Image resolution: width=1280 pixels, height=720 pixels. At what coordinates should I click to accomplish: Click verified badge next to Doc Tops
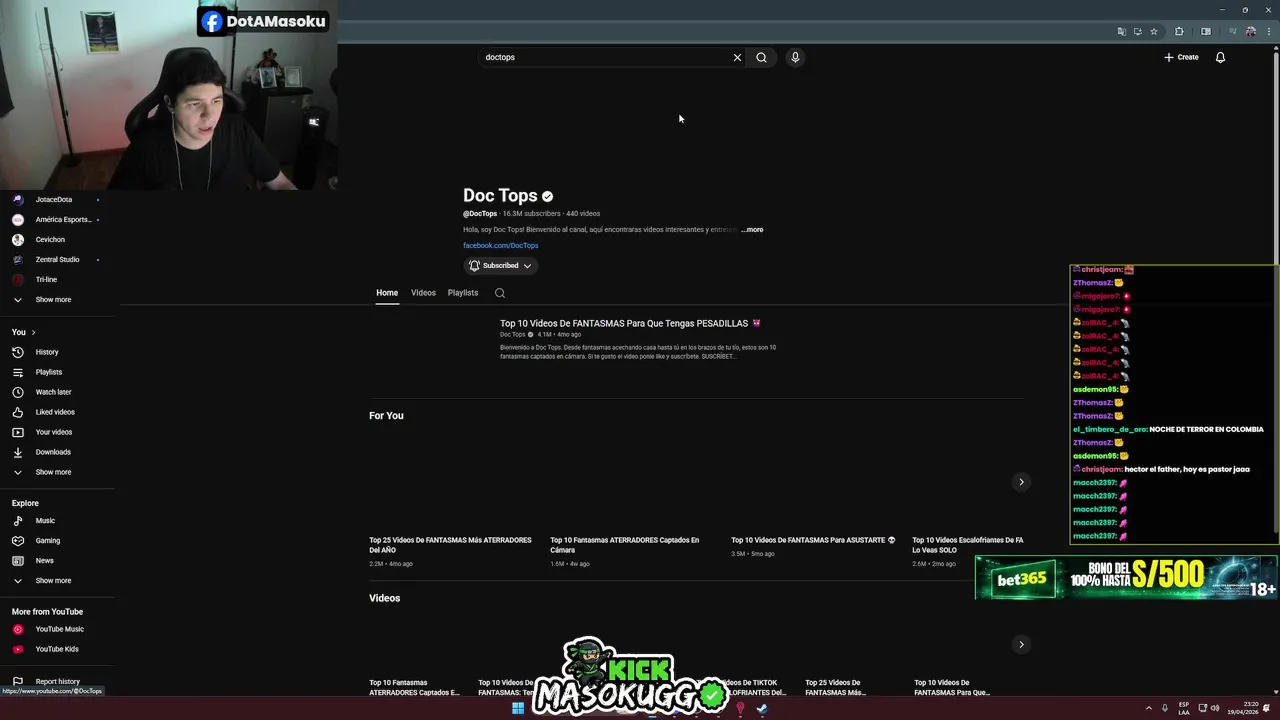[547, 196]
